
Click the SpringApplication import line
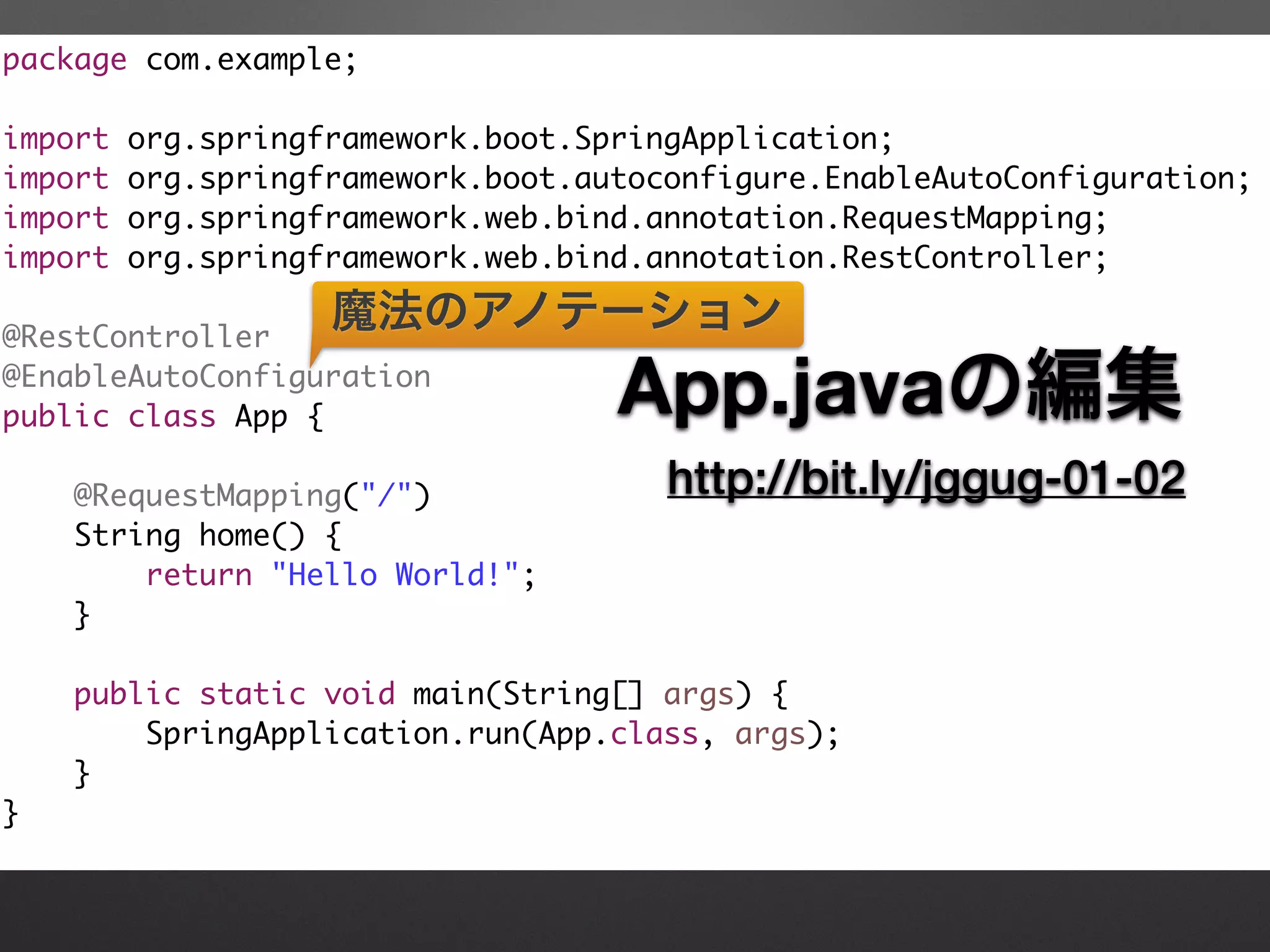(x=448, y=140)
